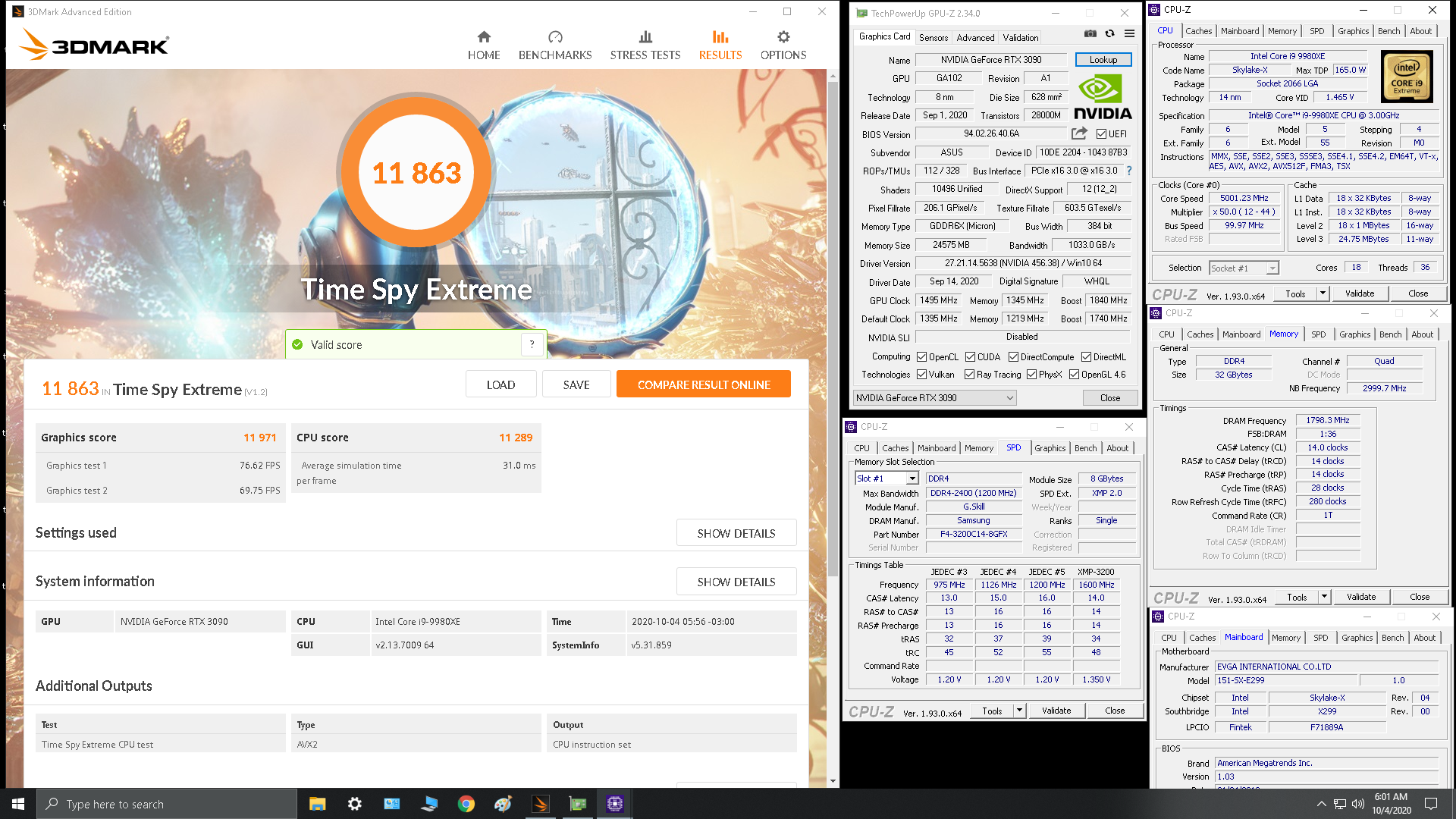Viewport: 1456px width, 819px height.
Task: Open the GPU-Z hamburger menu
Action: (x=1129, y=33)
